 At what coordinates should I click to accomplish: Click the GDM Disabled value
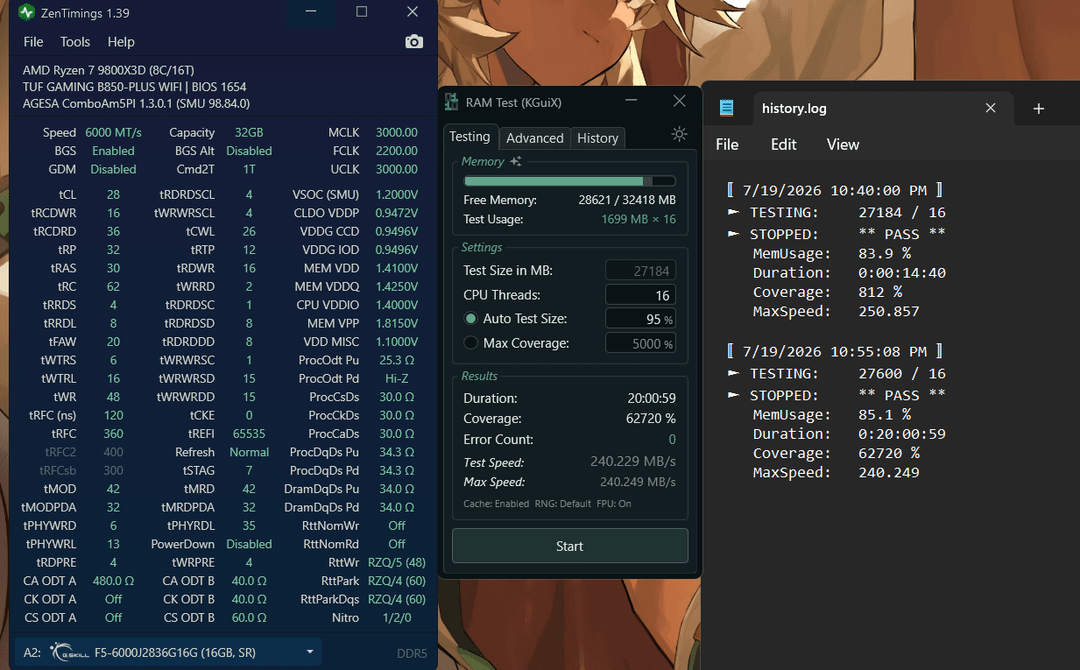click(x=113, y=169)
